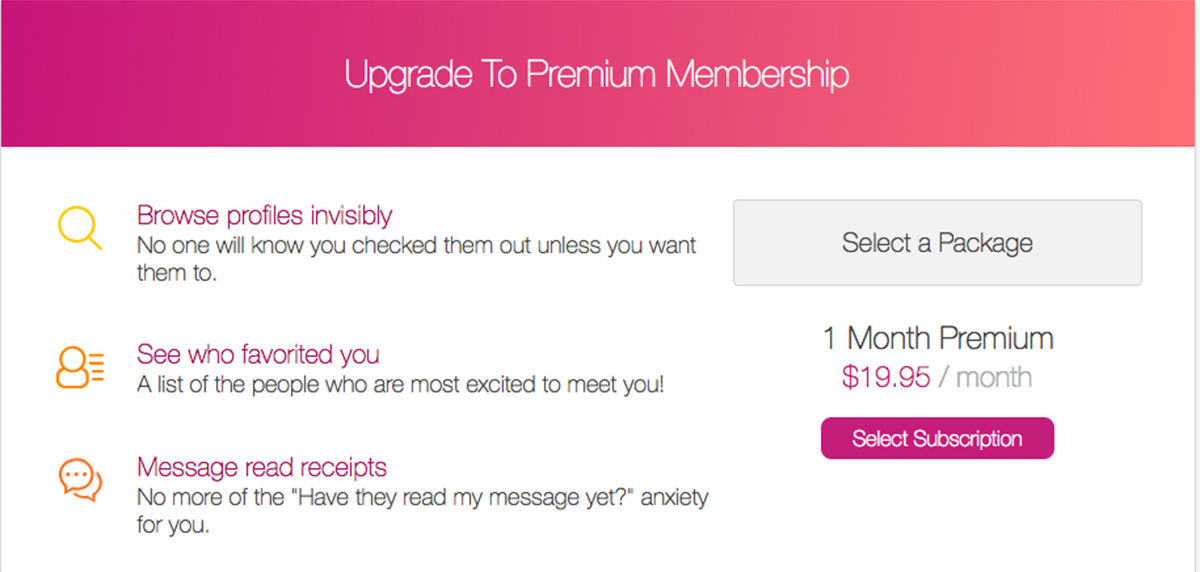The image size is (1200, 572).
Task: Click the gray '/ month' label
Action: [x=987, y=377]
